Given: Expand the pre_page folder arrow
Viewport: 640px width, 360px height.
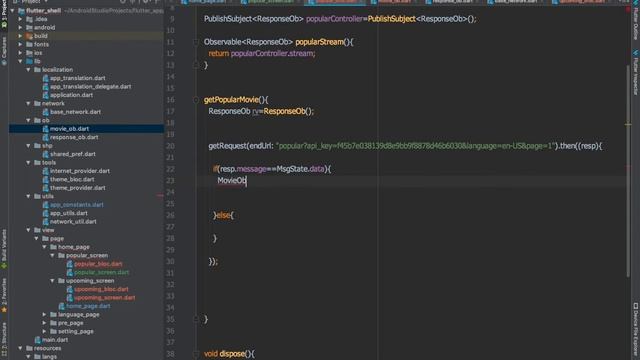Looking at the screenshot, I should click(x=44, y=323).
